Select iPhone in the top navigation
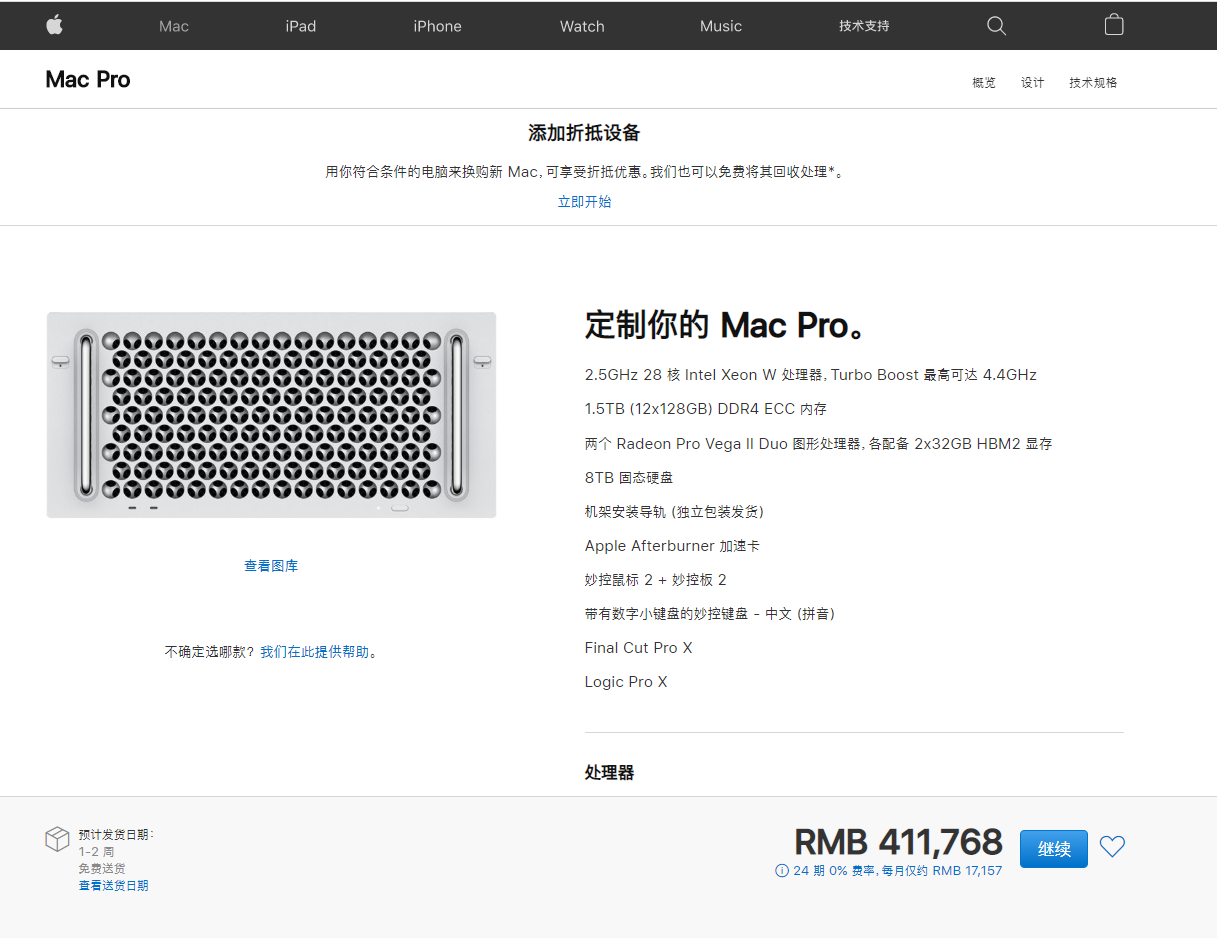 point(438,26)
